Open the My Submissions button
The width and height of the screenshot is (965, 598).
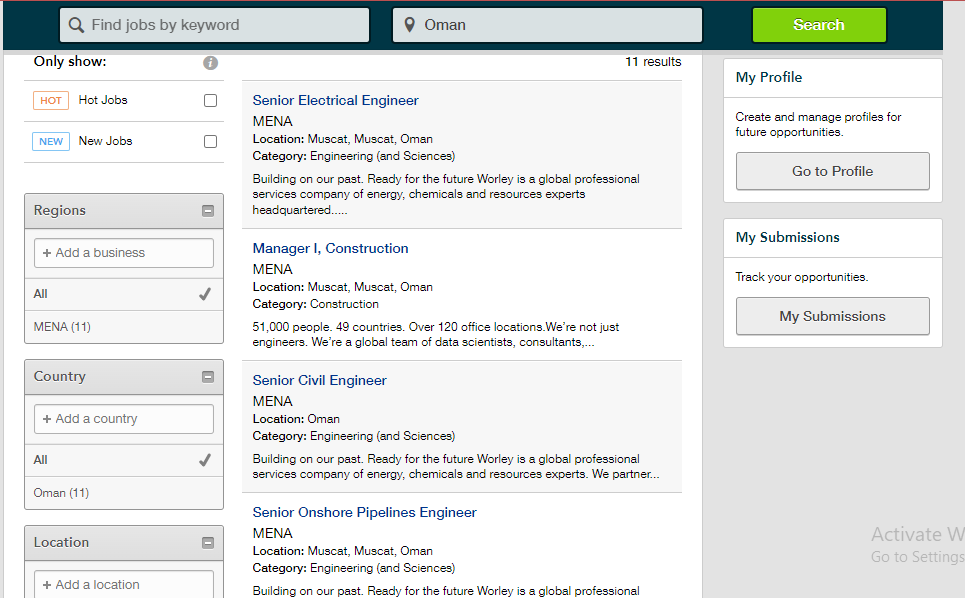point(833,316)
